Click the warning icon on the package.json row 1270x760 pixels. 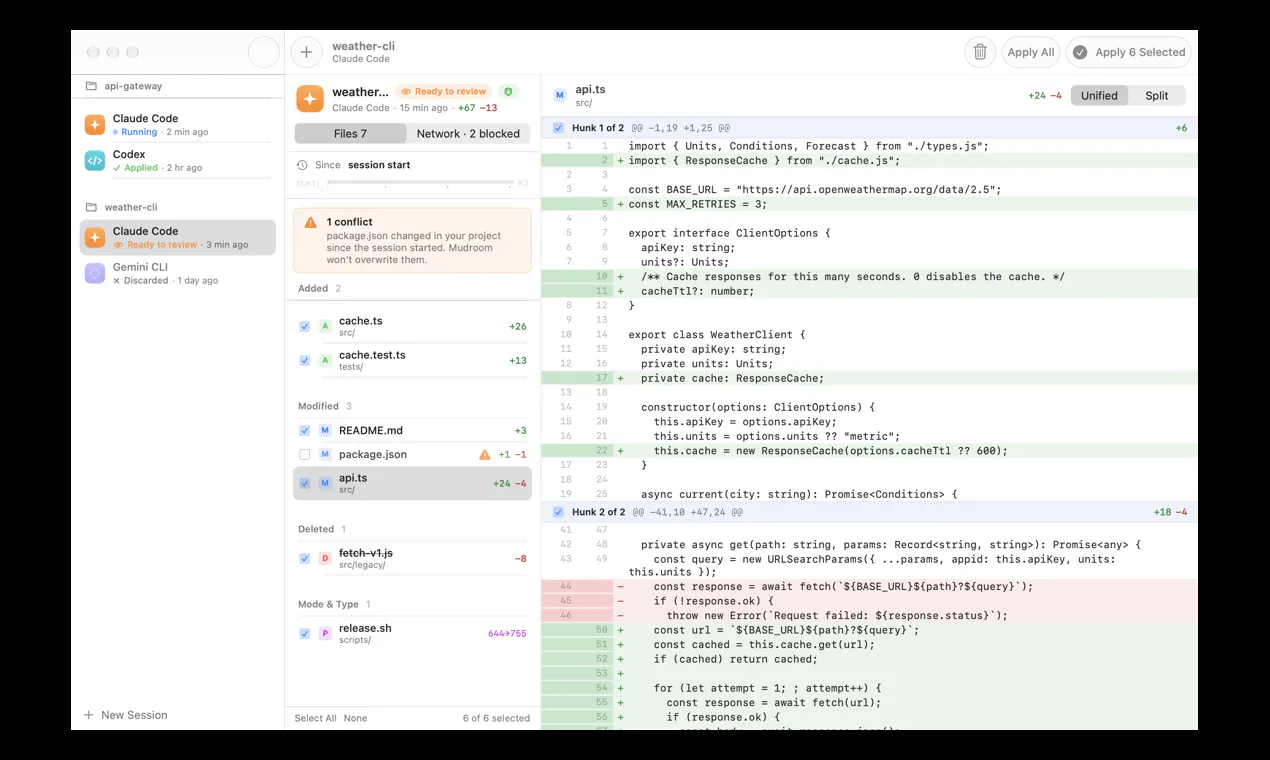pyautogui.click(x=485, y=455)
